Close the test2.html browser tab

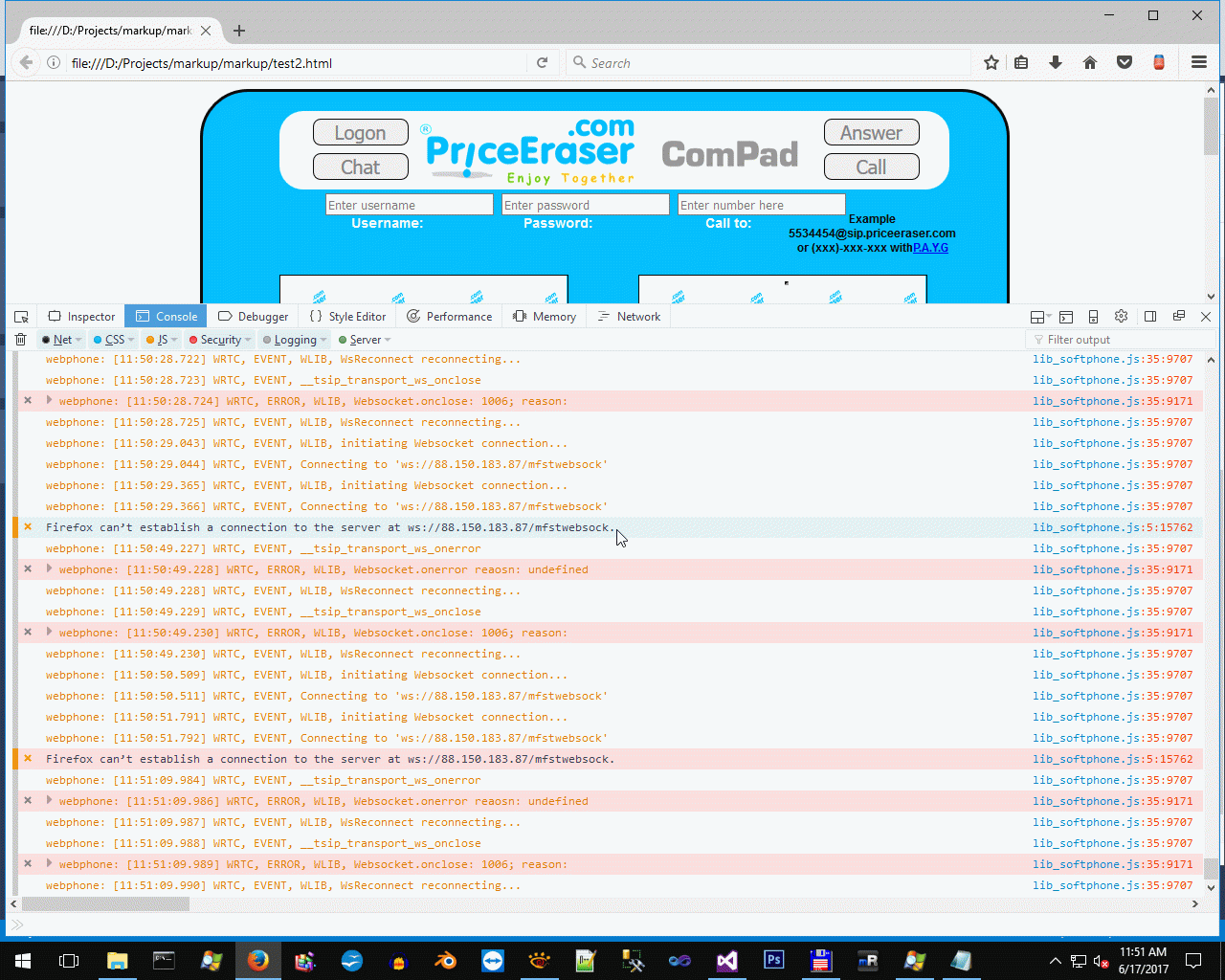[x=206, y=31]
